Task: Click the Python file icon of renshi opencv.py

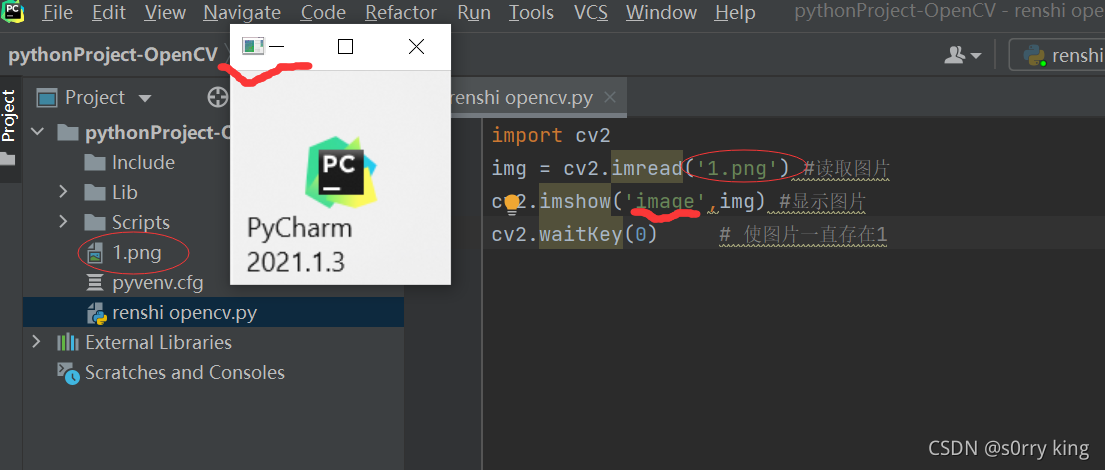Action: [x=95, y=313]
